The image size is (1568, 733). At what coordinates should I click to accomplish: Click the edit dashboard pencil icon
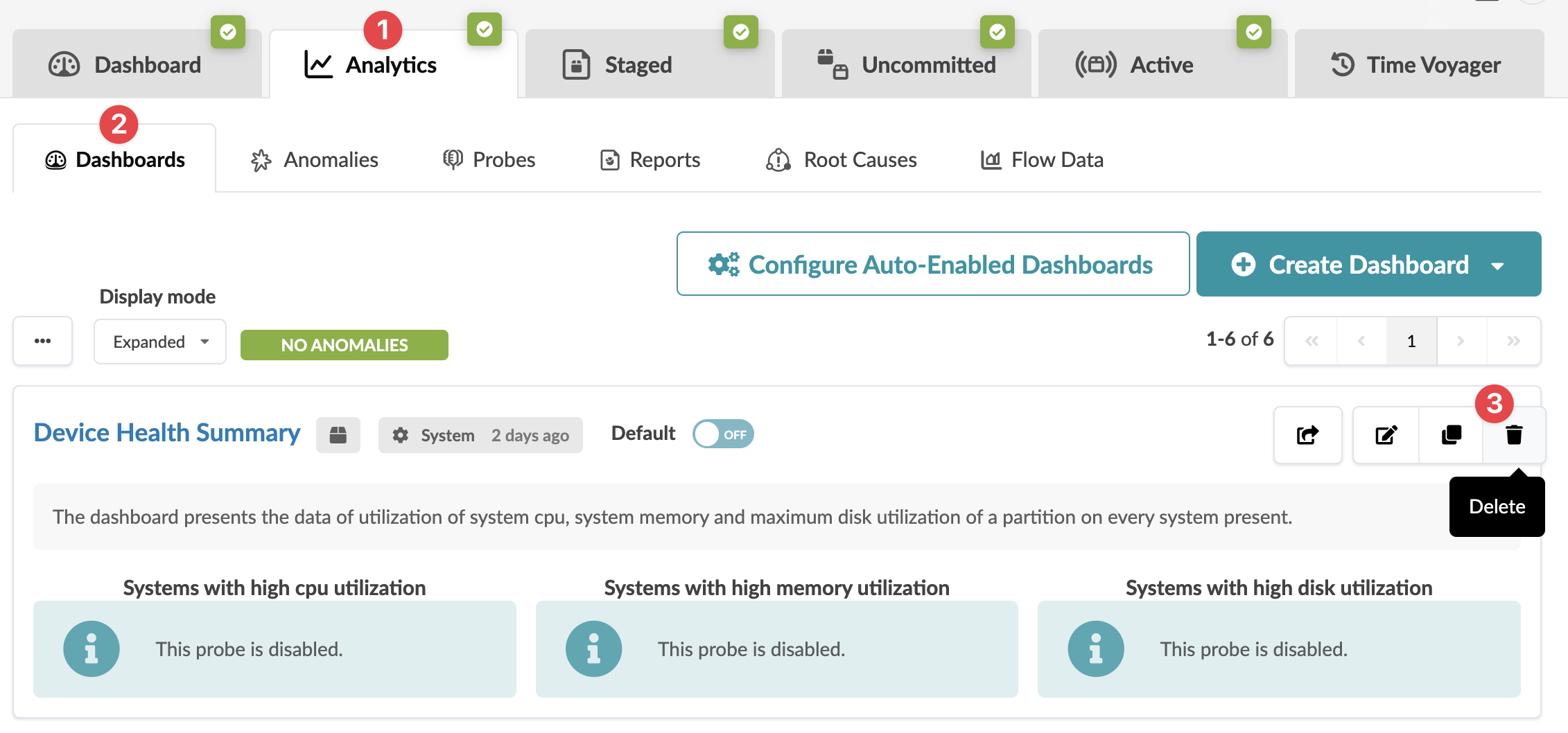click(x=1386, y=435)
